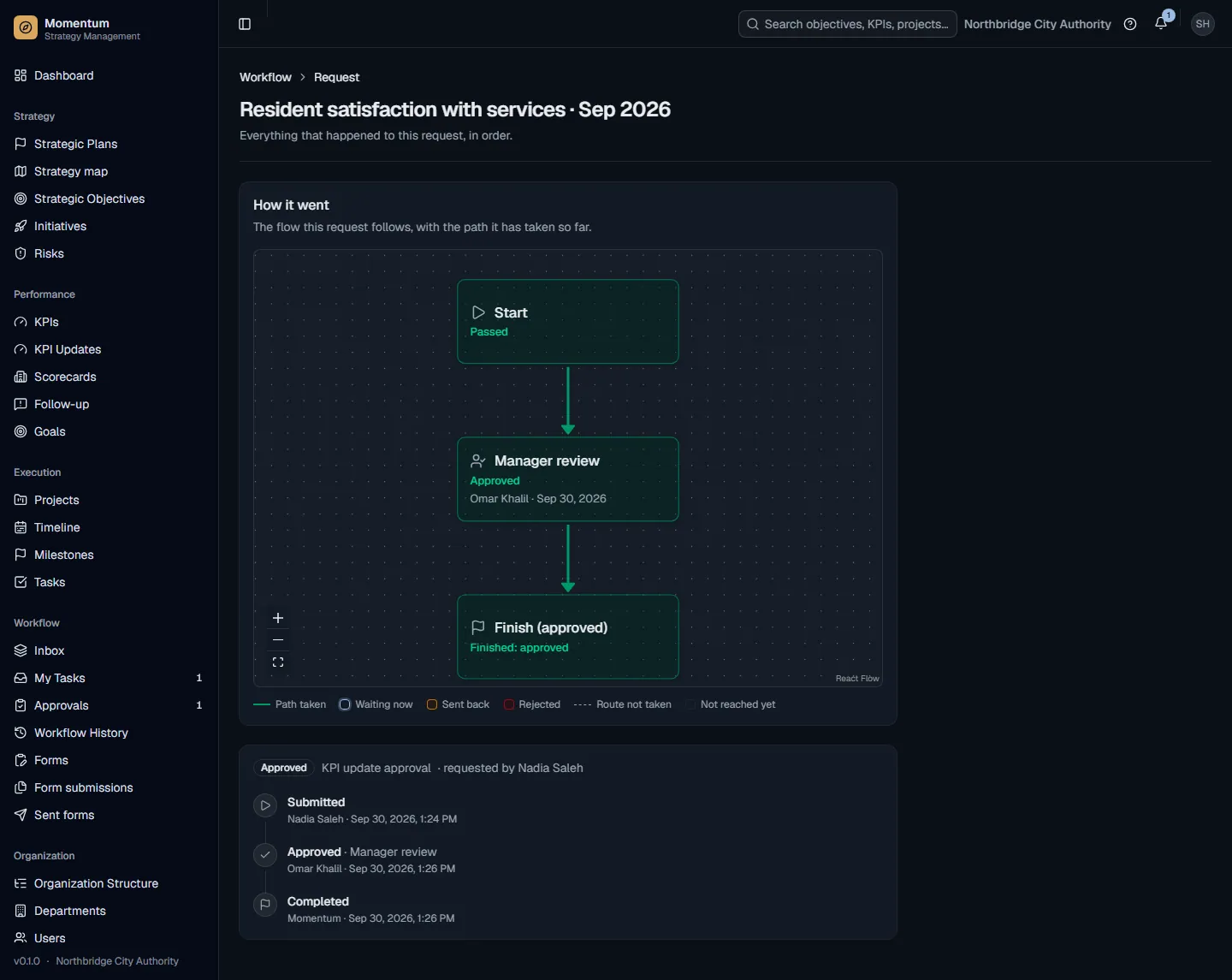Screen dimensions: 1232x980
Task: Click the Approved status badge
Action: 283,768
